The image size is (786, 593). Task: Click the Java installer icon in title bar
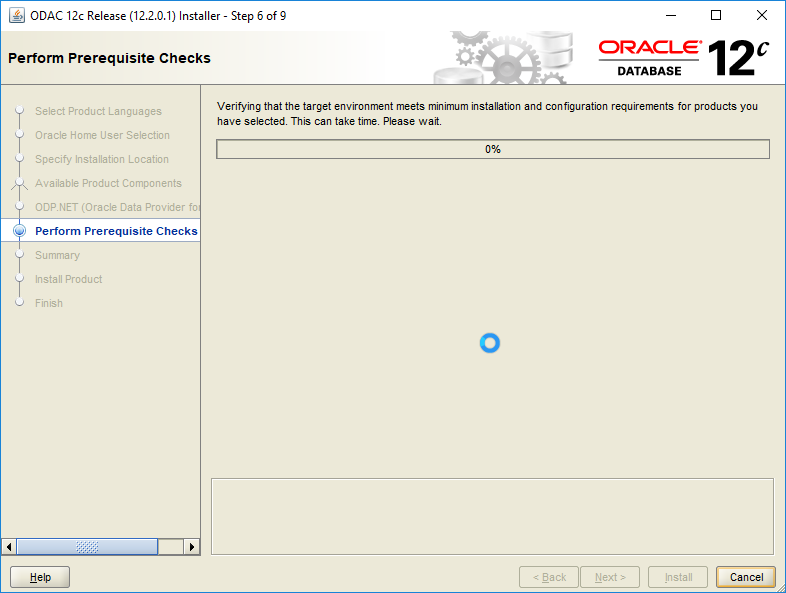coord(17,16)
